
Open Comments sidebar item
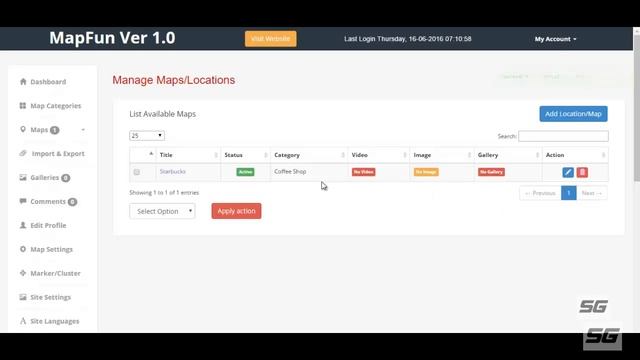[48, 201]
